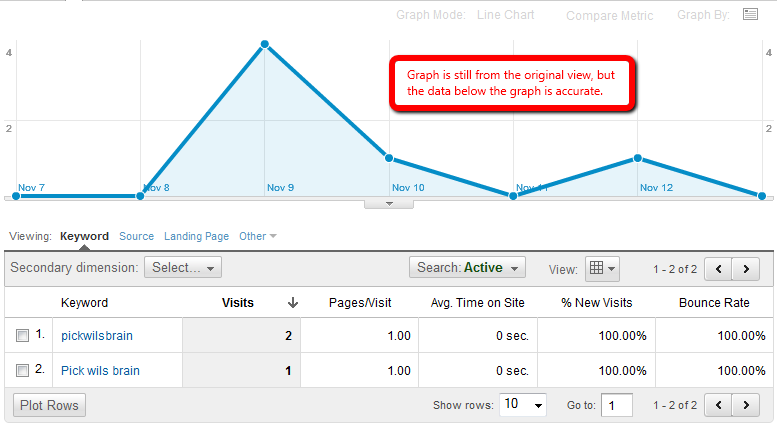Open the pickwilsbrain keyword link
The width and height of the screenshot is (777, 425).
[x=97, y=337]
